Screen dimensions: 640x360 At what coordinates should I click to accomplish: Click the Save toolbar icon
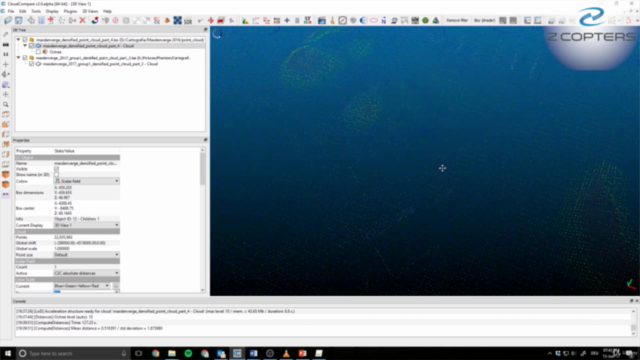coord(19,20)
